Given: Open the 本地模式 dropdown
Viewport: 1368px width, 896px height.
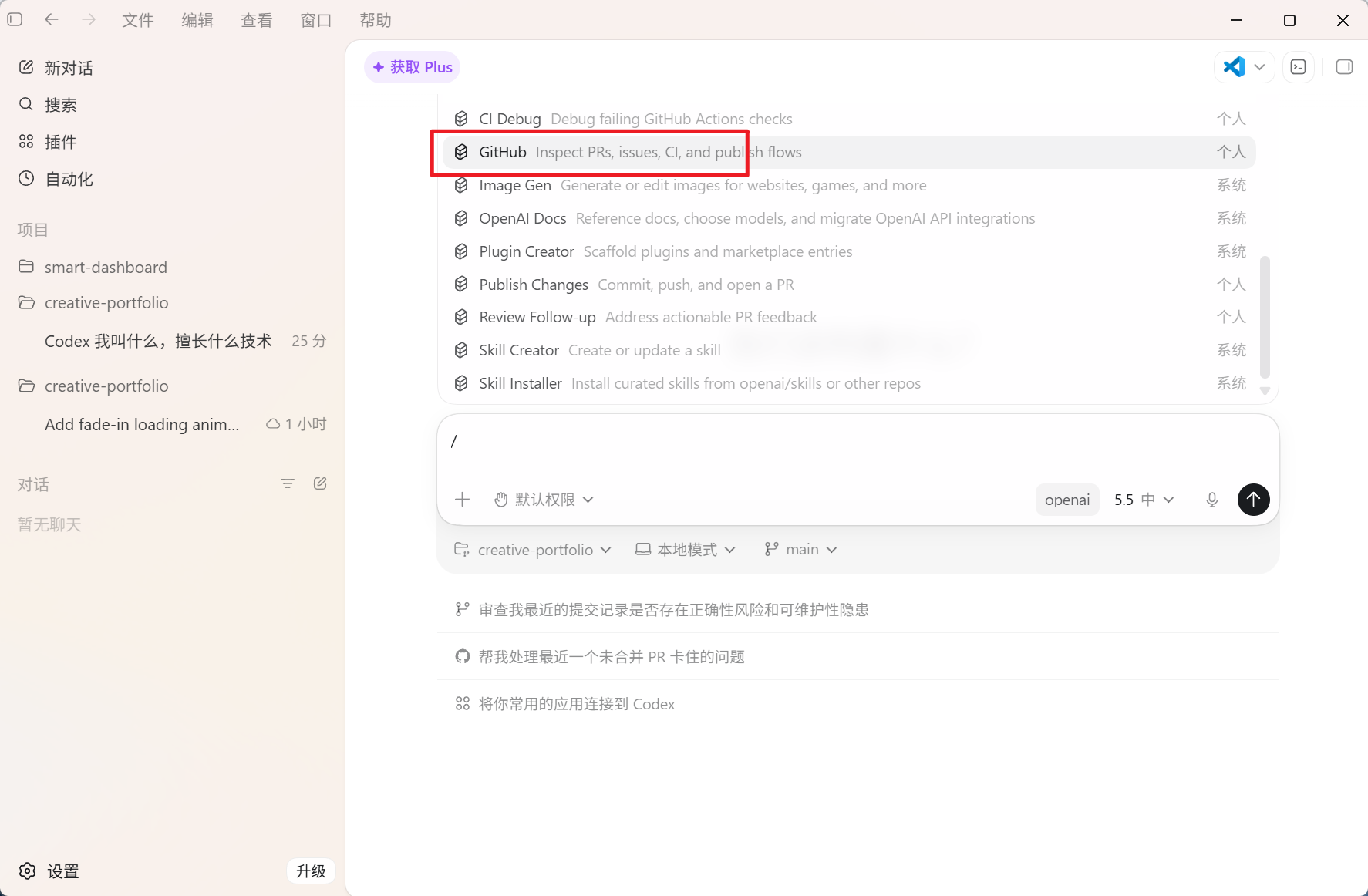Looking at the screenshot, I should pos(686,550).
